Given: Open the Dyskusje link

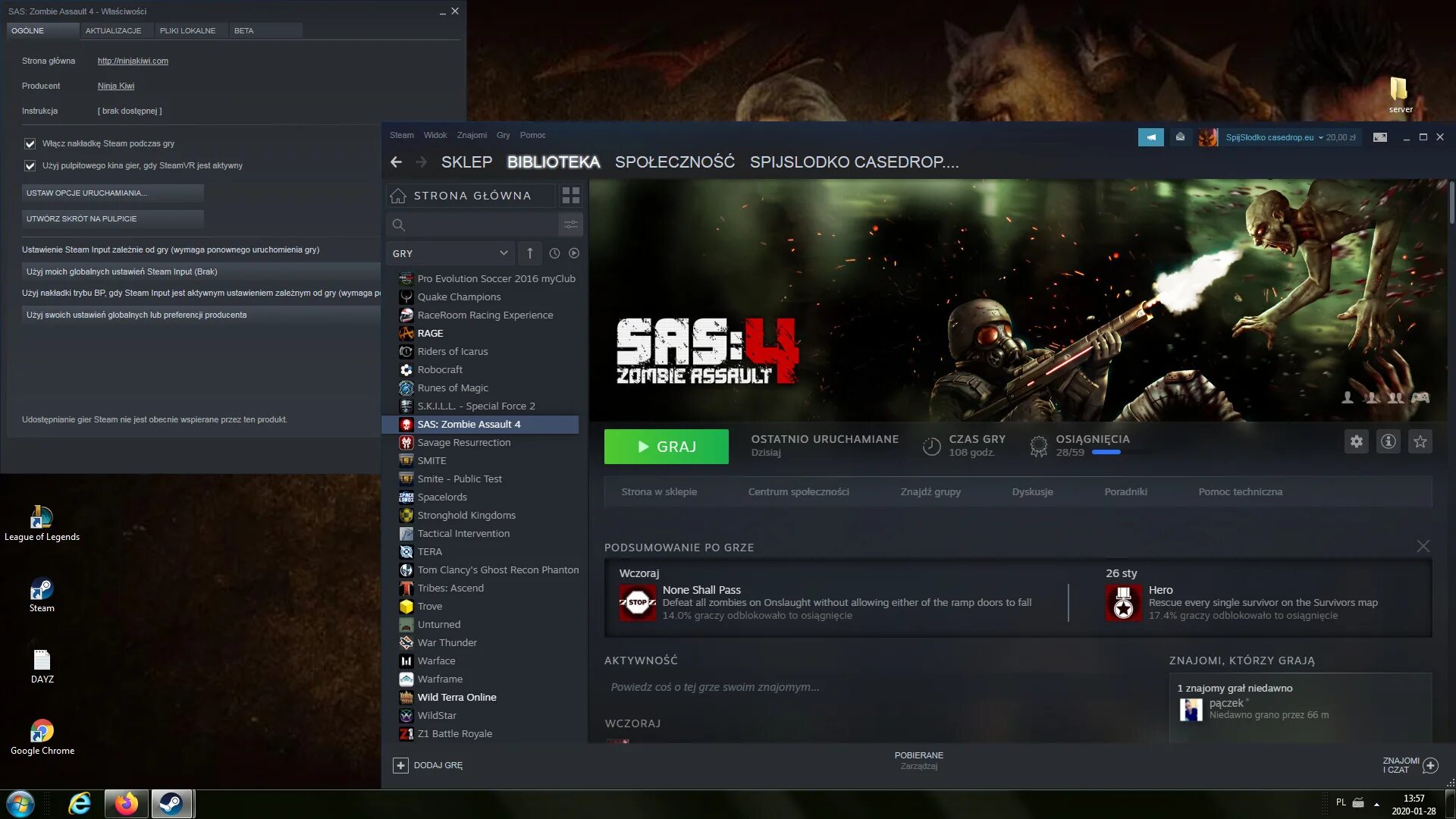Looking at the screenshot, I should click(x=1032, y=491).
